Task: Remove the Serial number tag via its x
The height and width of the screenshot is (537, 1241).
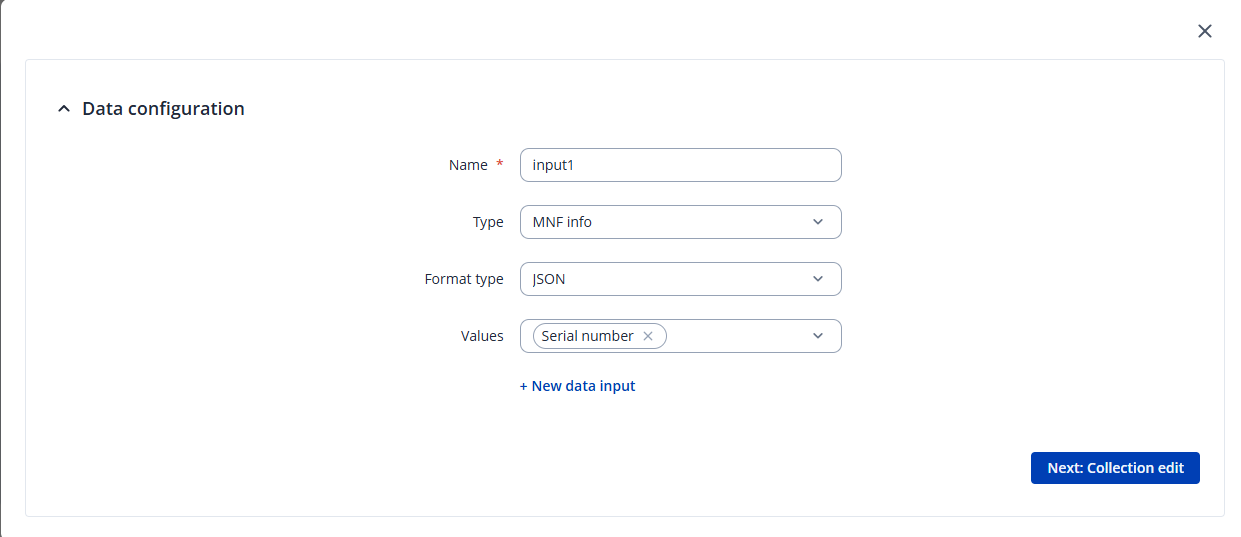Action: point(648,336)
